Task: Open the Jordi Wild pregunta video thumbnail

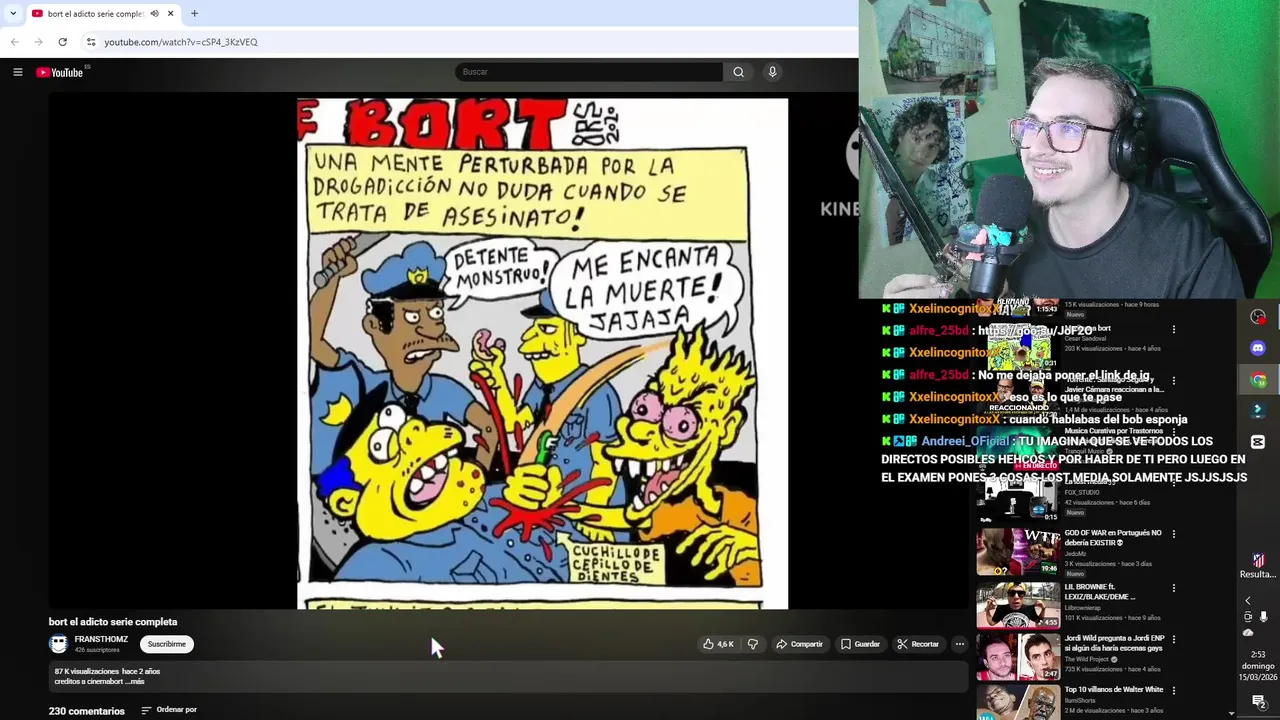Action: [x=1018, y=656]
